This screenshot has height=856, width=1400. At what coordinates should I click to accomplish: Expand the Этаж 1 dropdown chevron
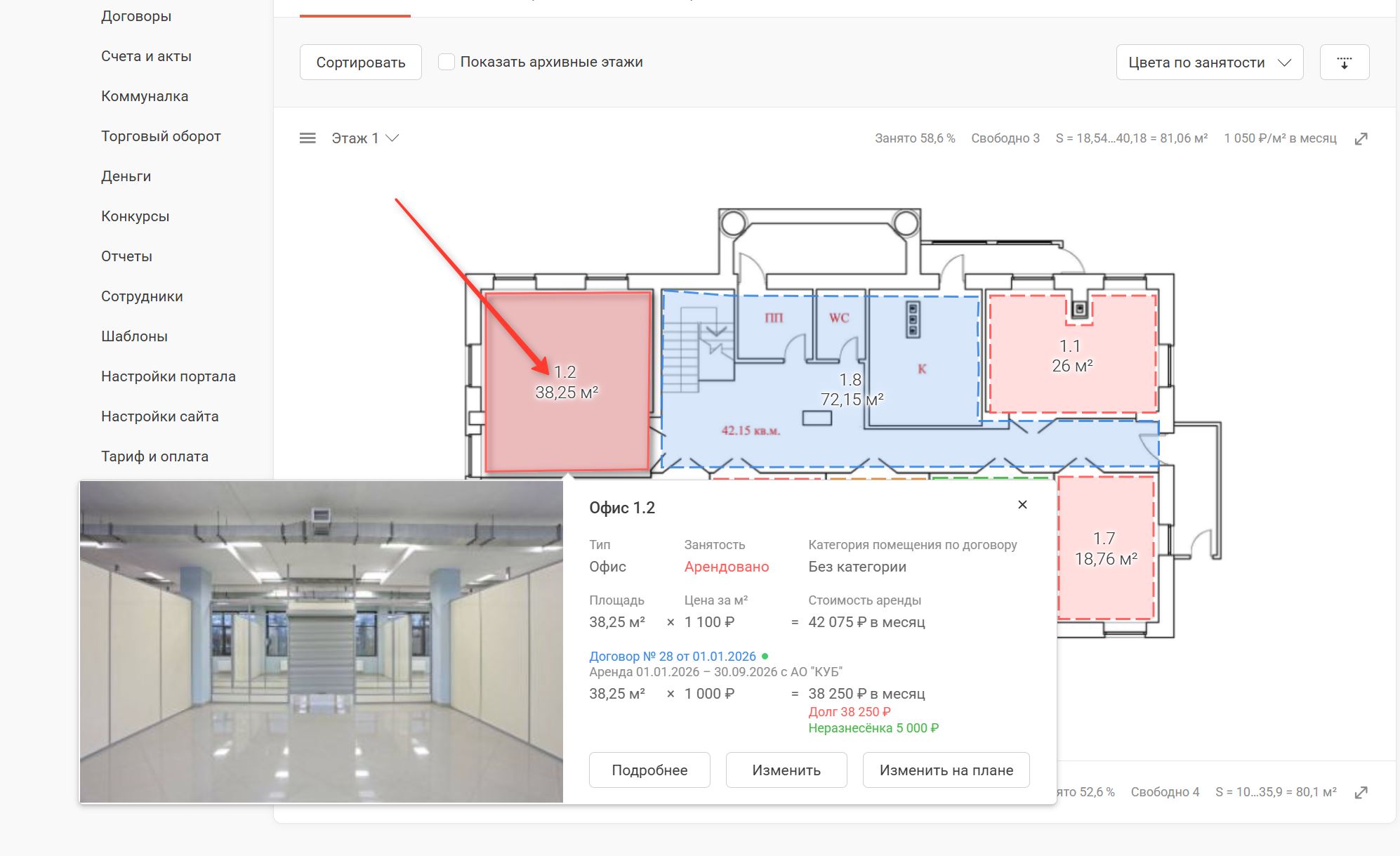pos(392,138)
